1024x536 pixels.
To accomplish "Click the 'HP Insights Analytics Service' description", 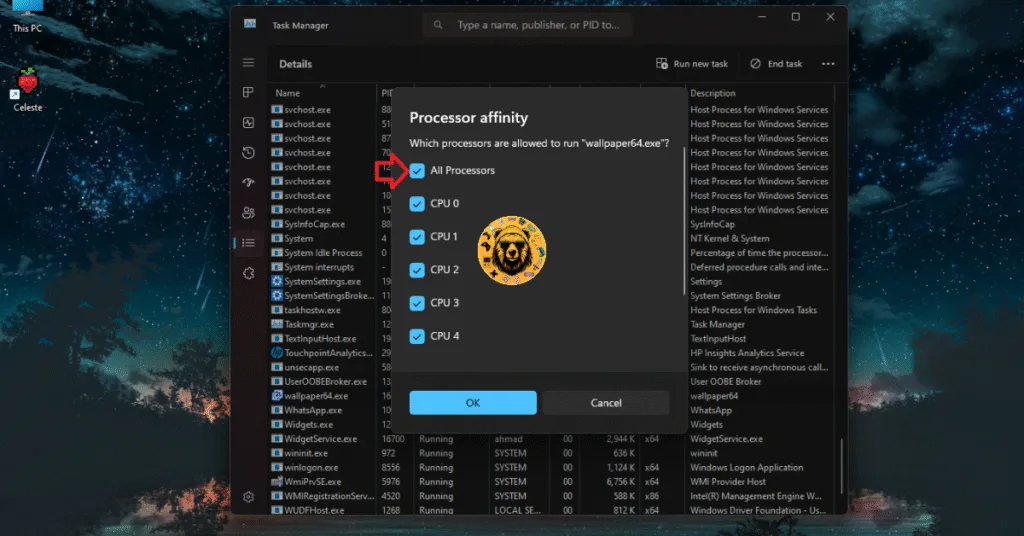I will point(747,353).
